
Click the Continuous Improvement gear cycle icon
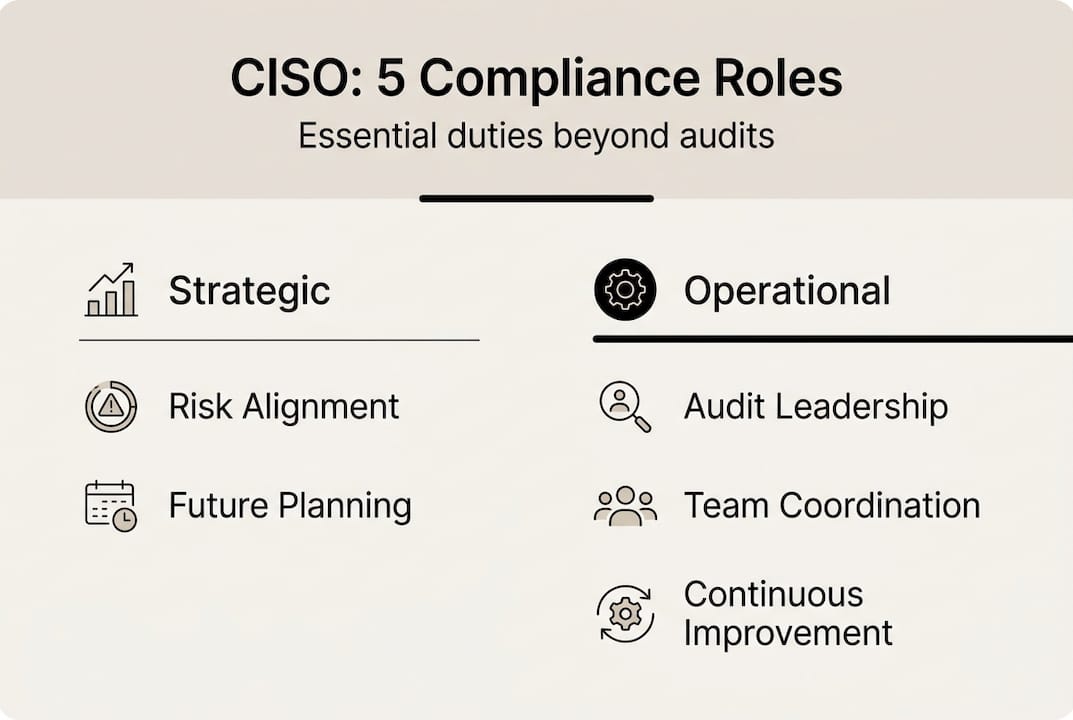(625, 613)
